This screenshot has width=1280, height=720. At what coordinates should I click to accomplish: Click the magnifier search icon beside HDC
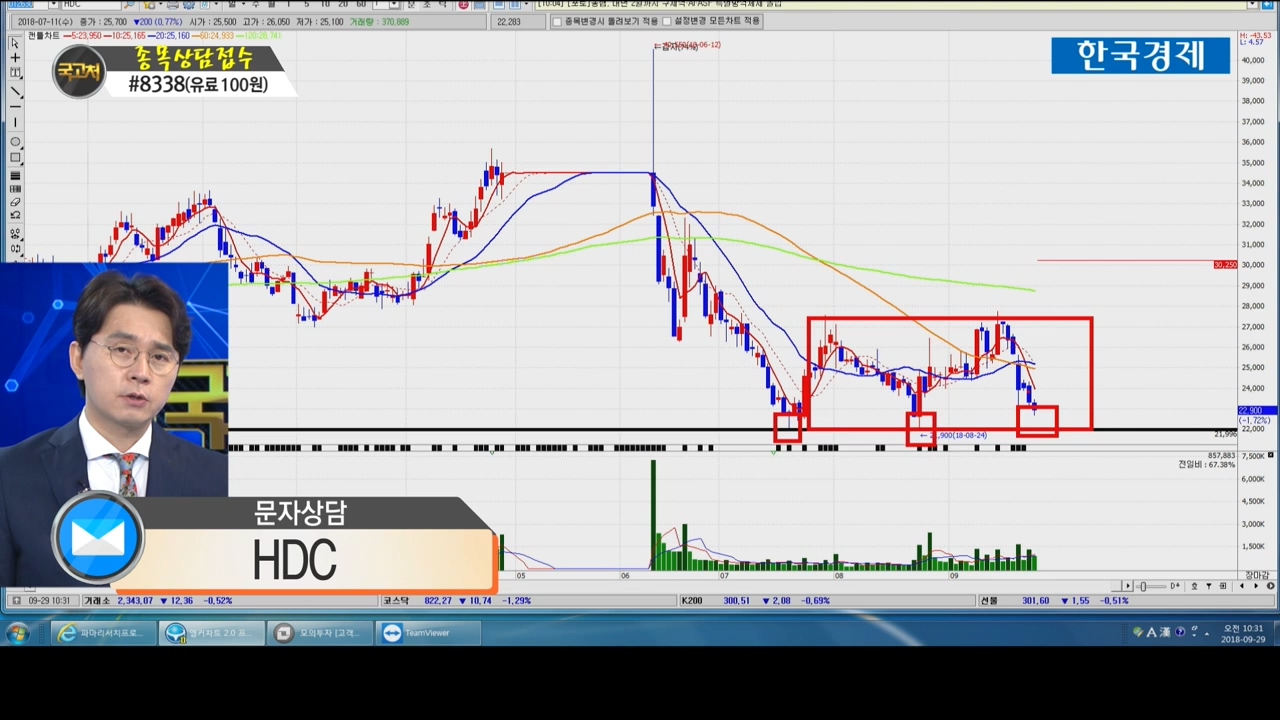[x=129, y=4]
